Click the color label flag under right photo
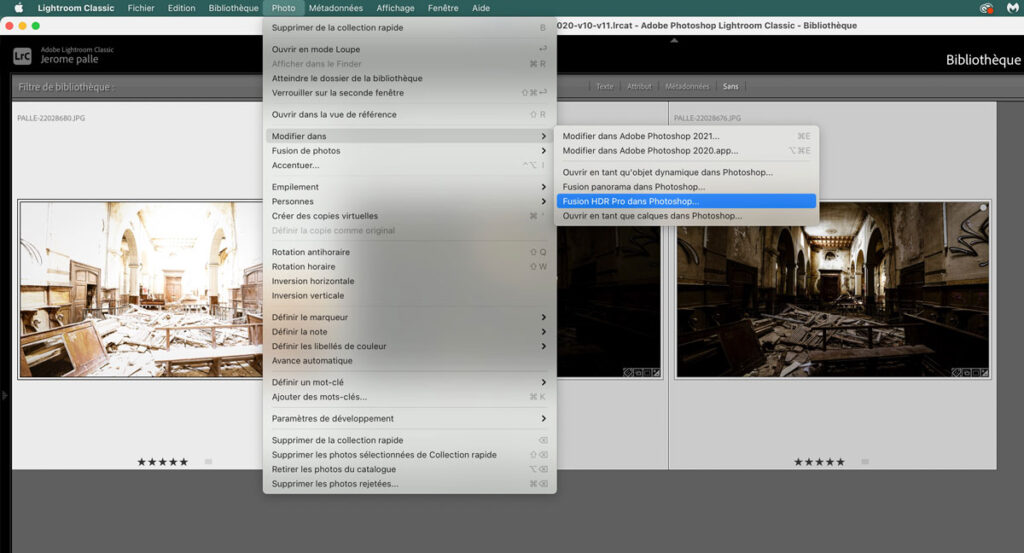 (865, 462)
